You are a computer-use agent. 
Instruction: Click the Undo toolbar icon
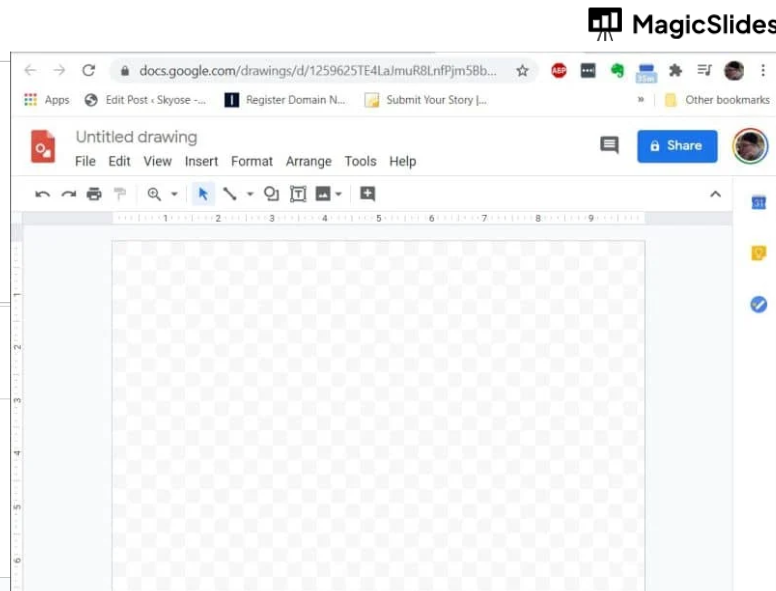[x=43, y=194]
